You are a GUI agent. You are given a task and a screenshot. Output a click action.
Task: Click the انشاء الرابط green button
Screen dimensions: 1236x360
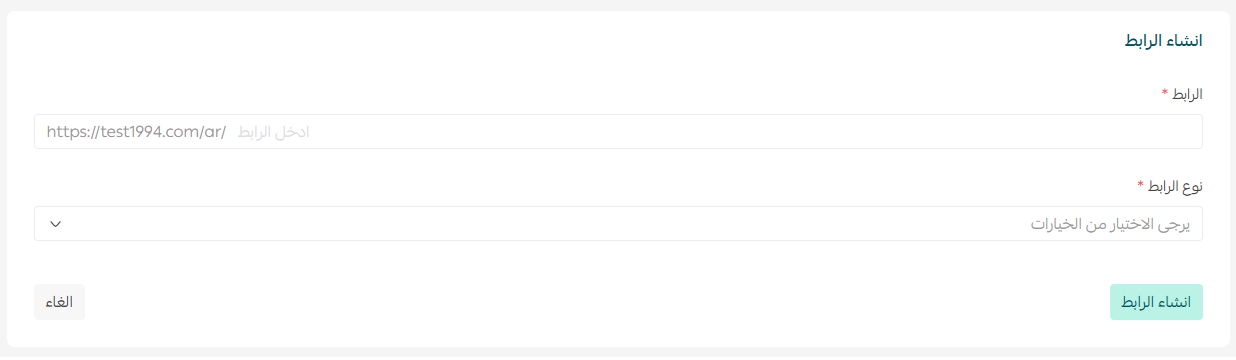coord(1156,302)
